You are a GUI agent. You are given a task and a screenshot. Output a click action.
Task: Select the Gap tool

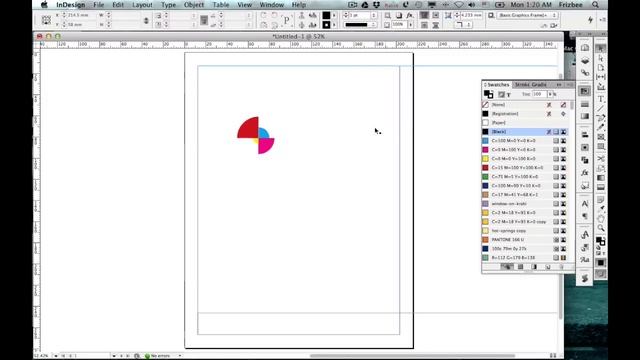pos(600,77)
